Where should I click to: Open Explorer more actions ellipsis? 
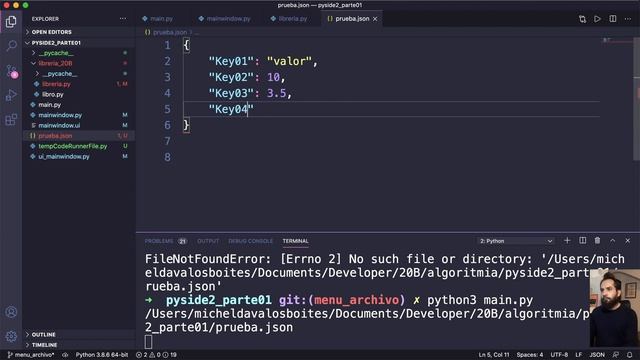tap(123, 19)
